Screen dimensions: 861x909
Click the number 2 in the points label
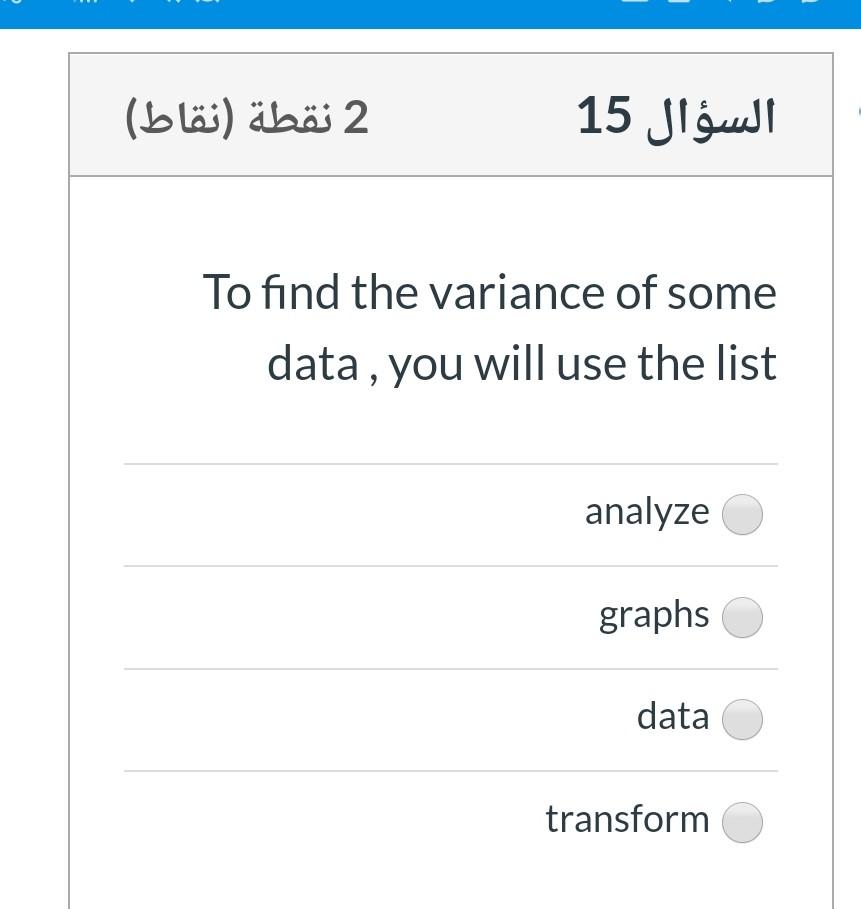pos(356,118)
